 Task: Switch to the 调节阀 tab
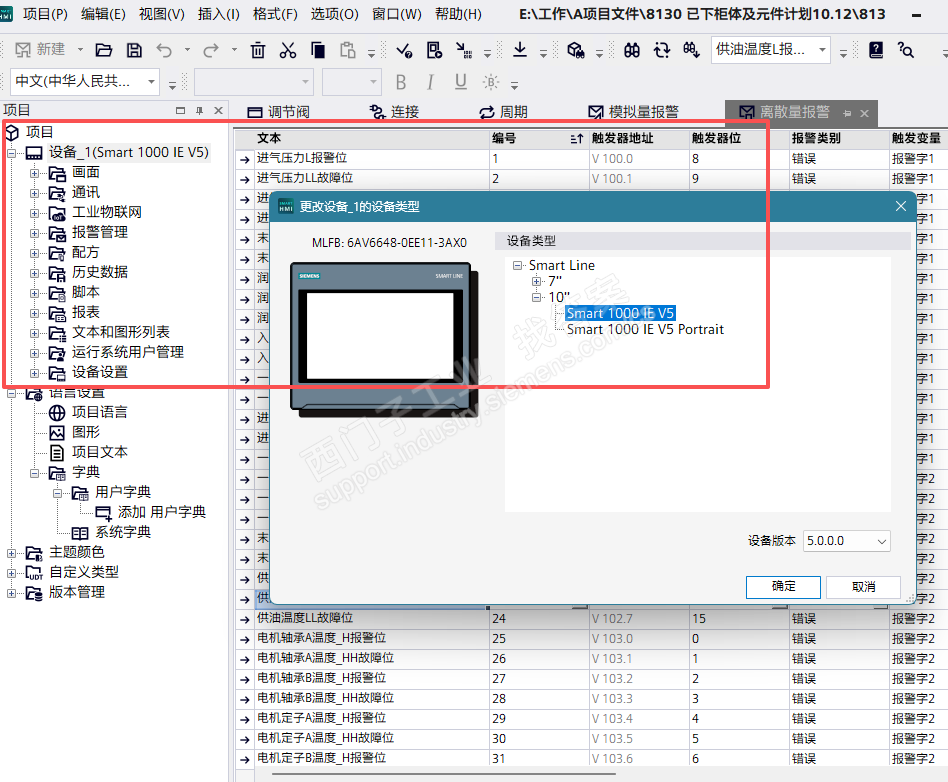coord(279,112)
